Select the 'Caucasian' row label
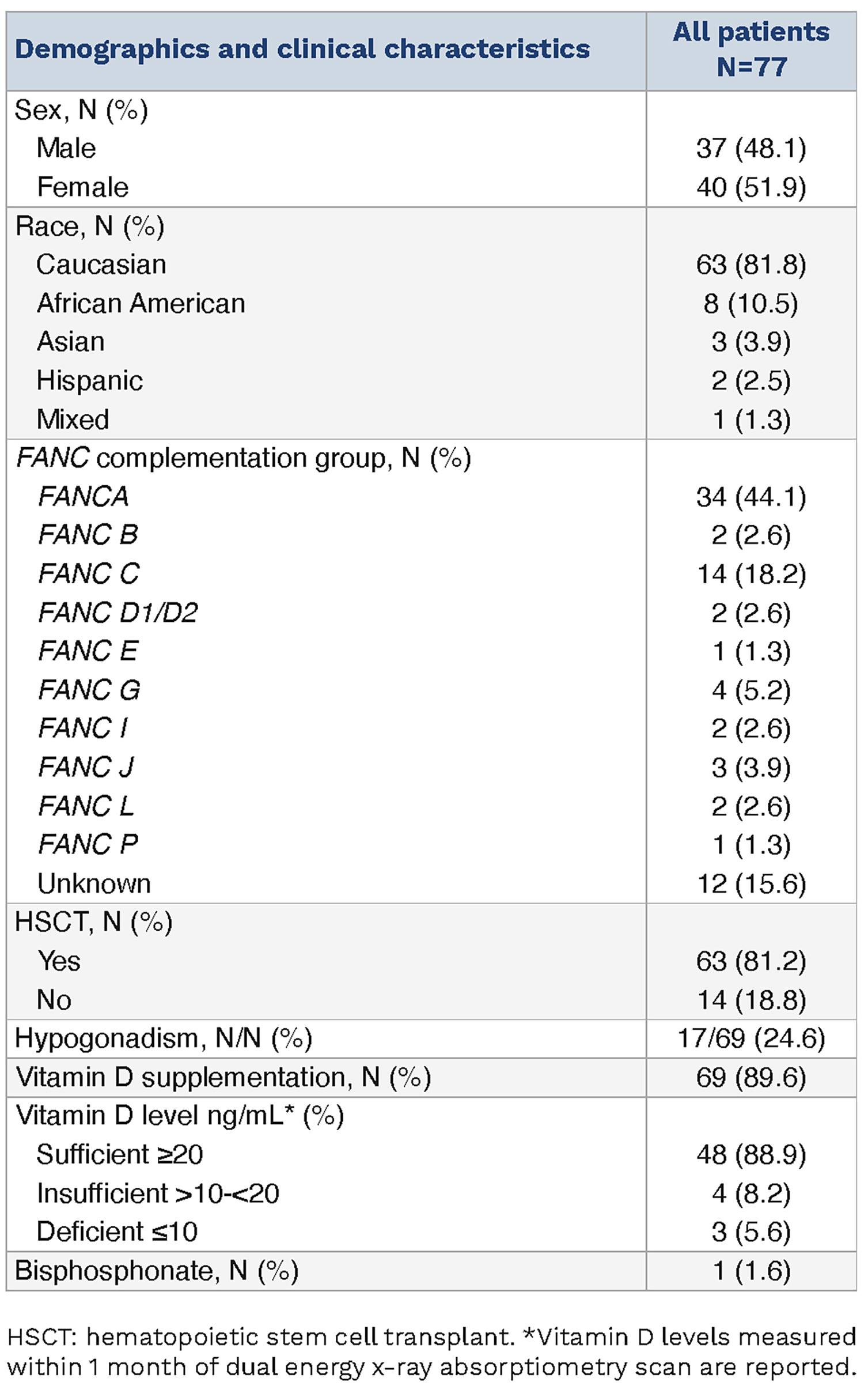This screenshot has width=868, height=1386. [101, 265]
